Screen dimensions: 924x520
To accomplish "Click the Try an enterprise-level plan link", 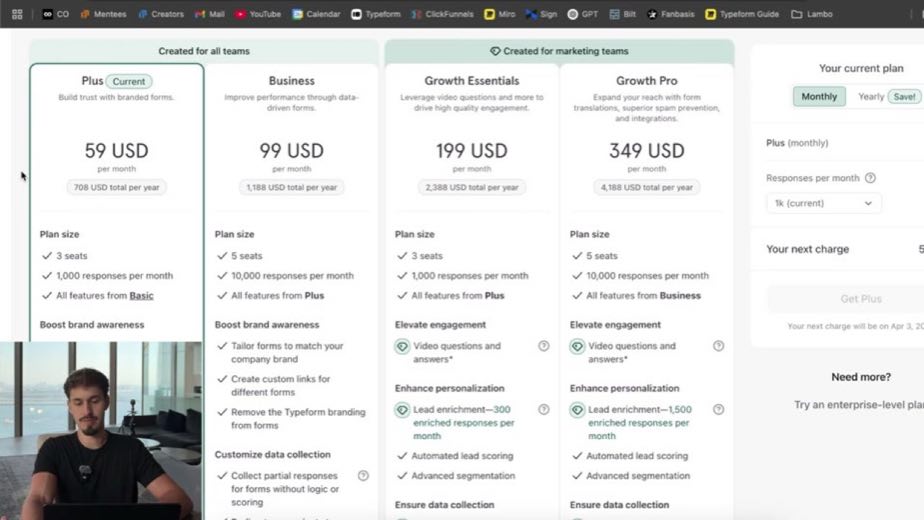I will [859, 405].
